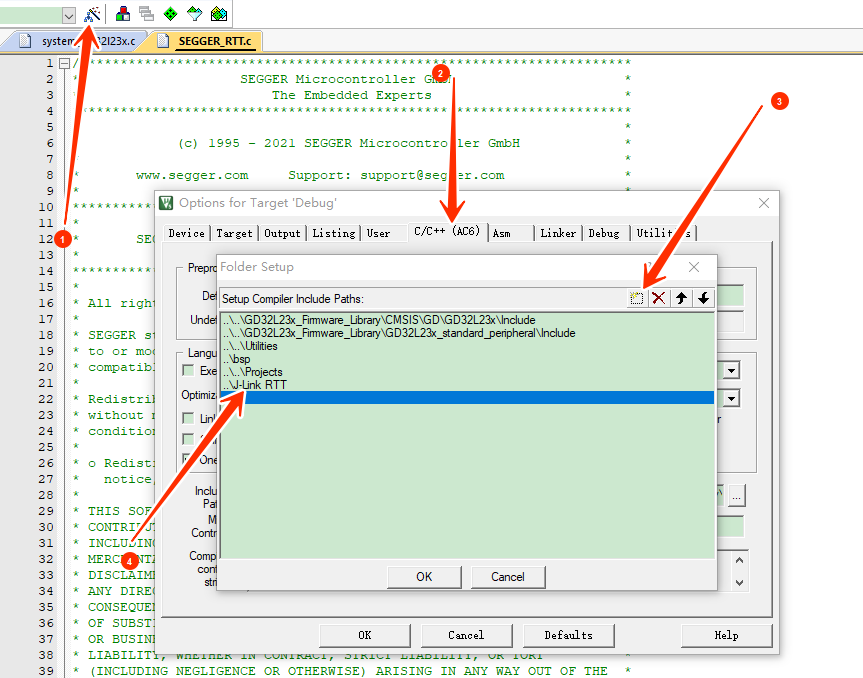Screen dimensions: 863x678
Task: Switch to Output tab
Action: coord(282,233)
